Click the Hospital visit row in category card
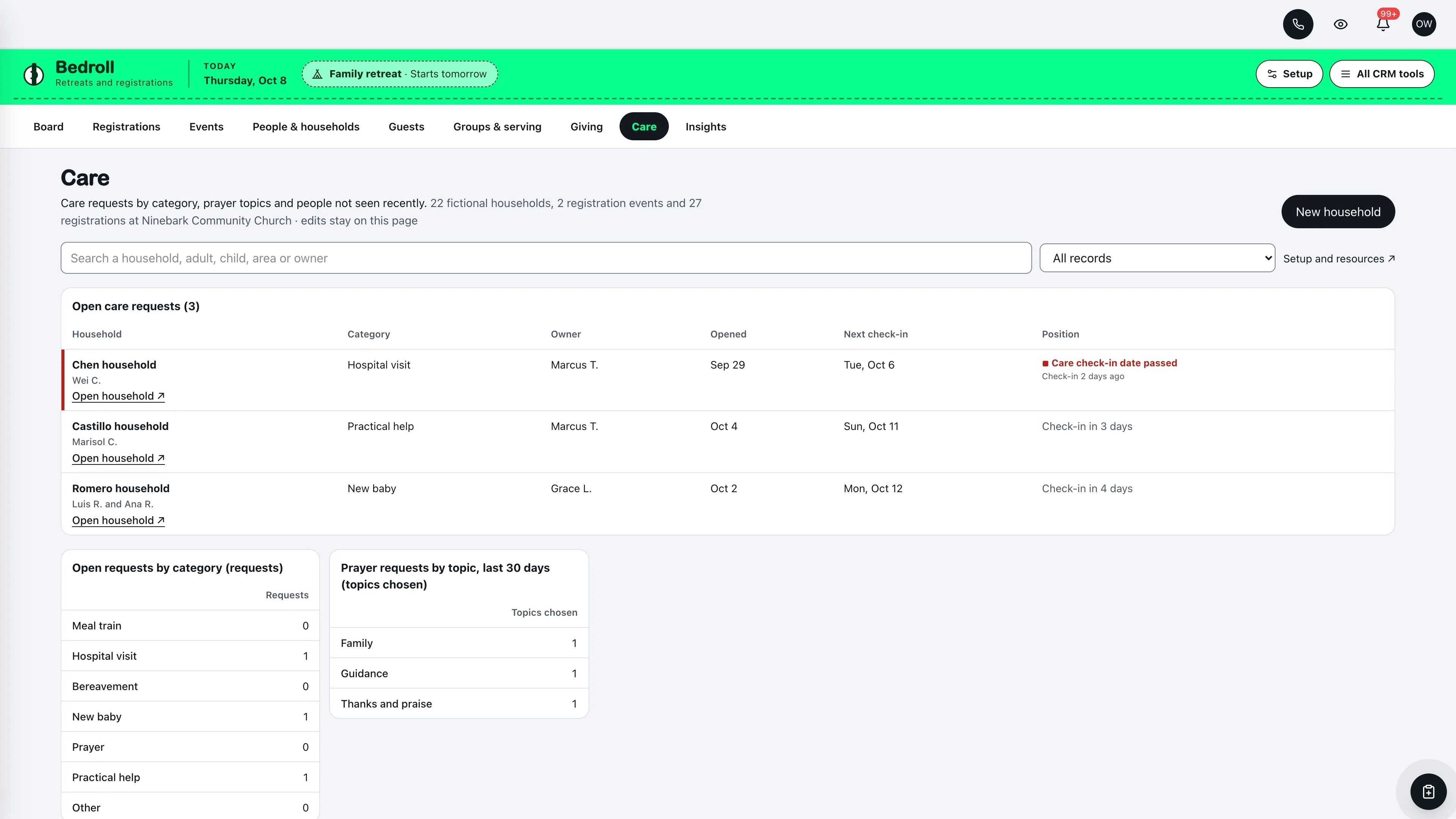The image size is (1456, 819). coord(190,656)
